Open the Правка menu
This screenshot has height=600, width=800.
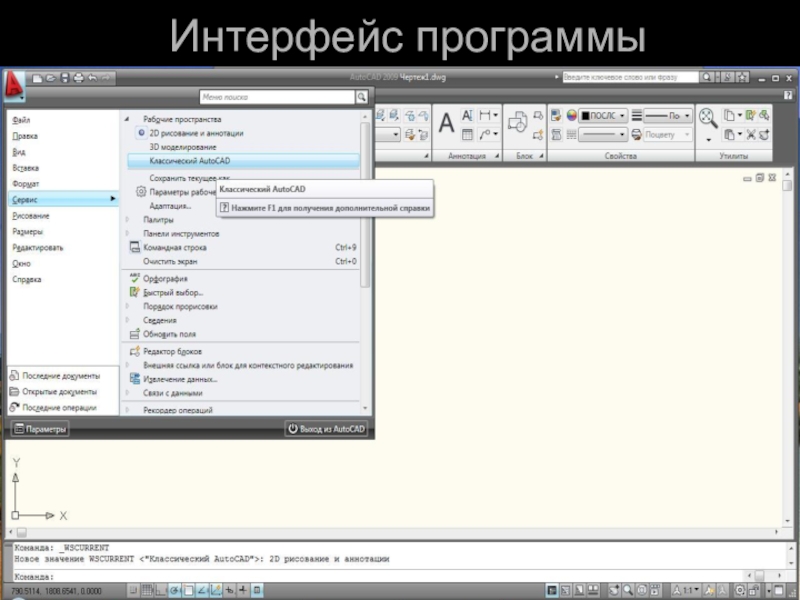(x=25, y=136)
